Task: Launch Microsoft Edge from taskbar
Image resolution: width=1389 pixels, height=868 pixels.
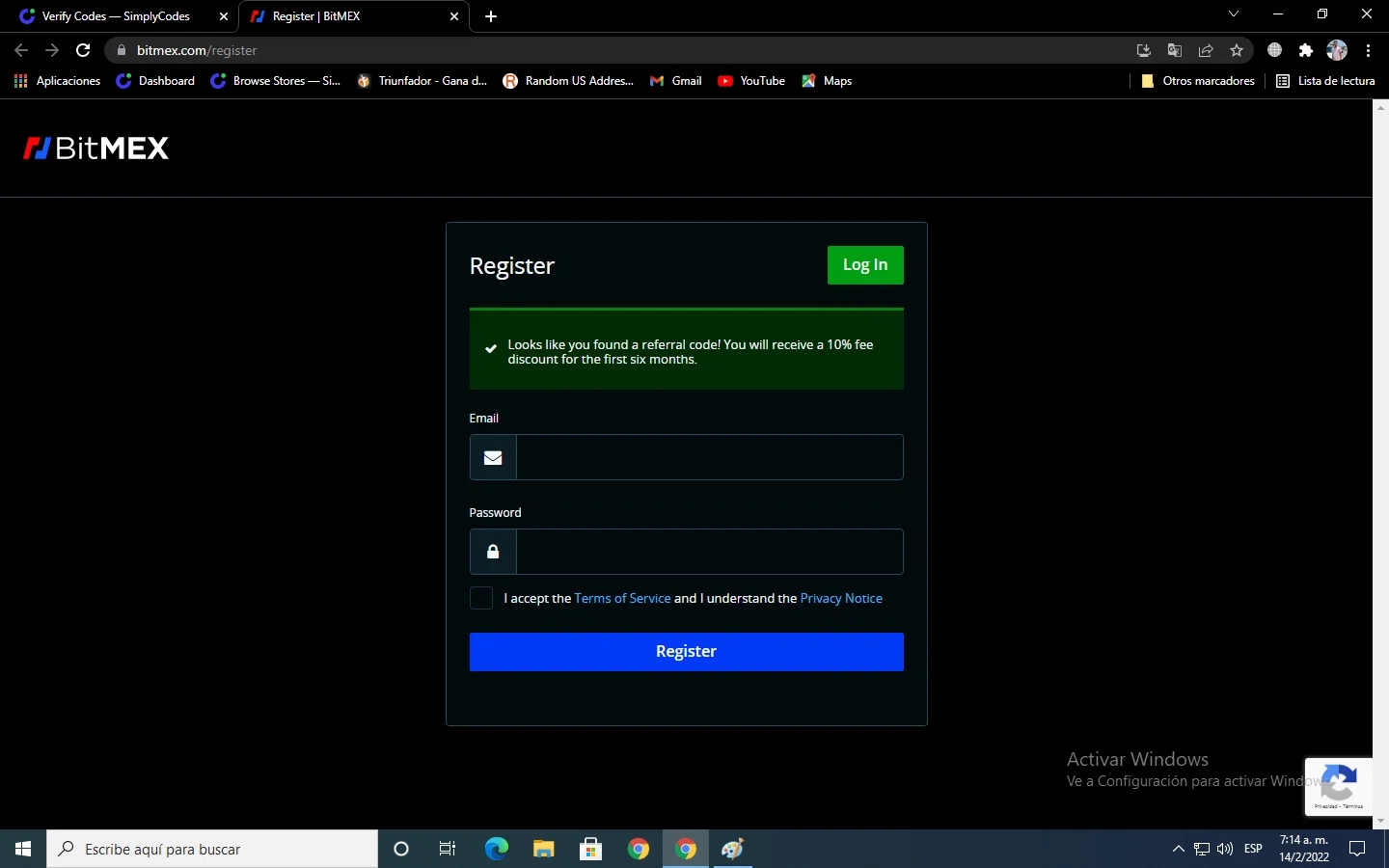Action: tap(496, 849)
